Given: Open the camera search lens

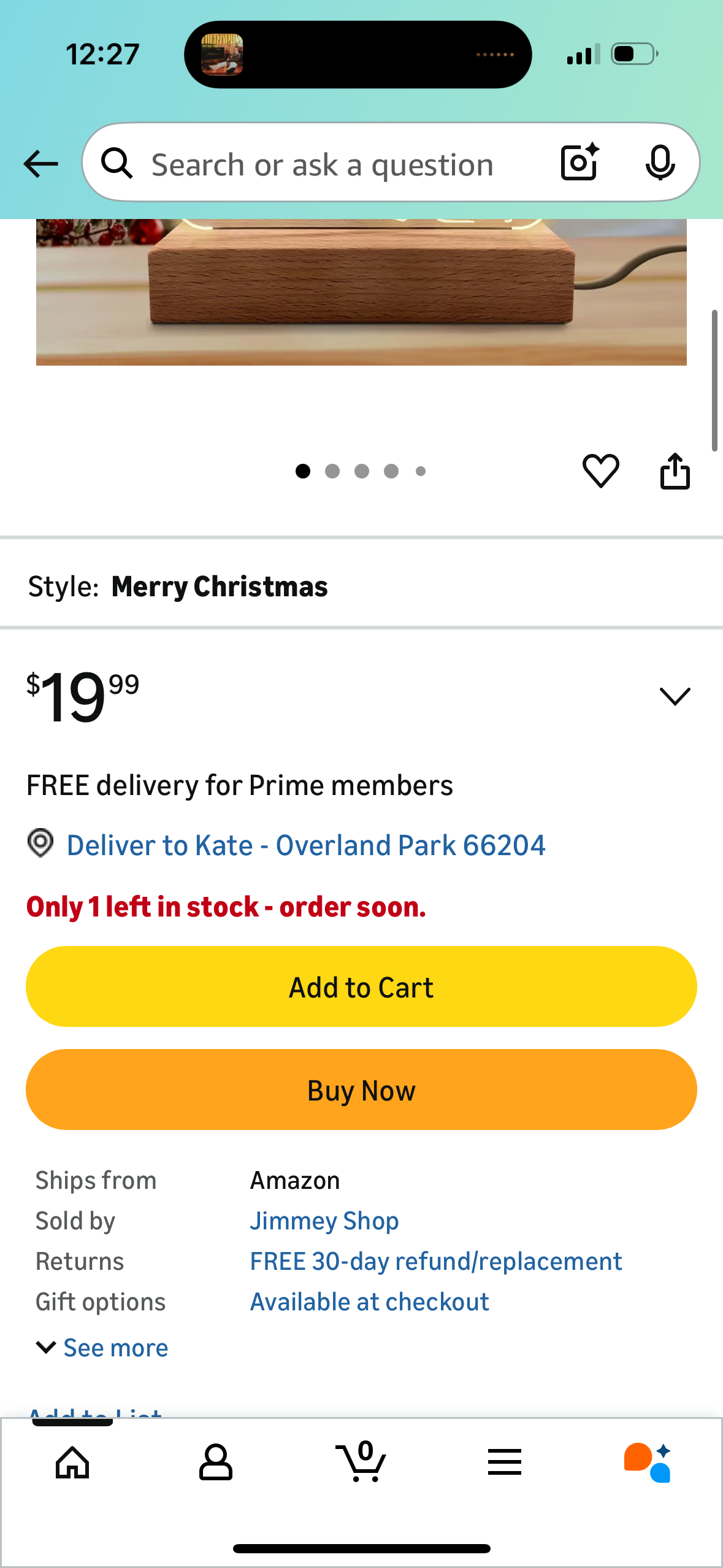Looking at the screenshot, I should 577,163.
